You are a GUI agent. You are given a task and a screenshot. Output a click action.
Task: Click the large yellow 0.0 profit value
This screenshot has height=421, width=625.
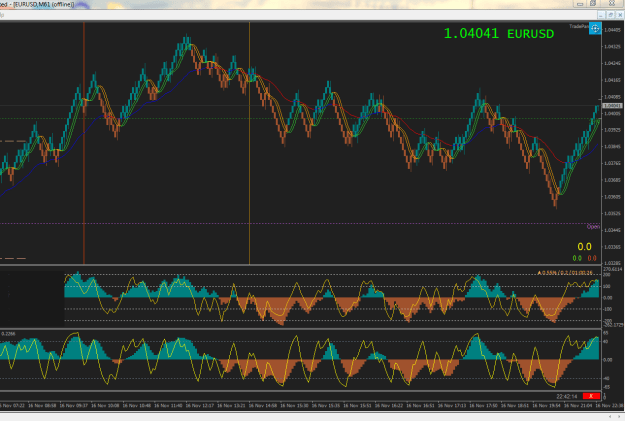[584, 247]
